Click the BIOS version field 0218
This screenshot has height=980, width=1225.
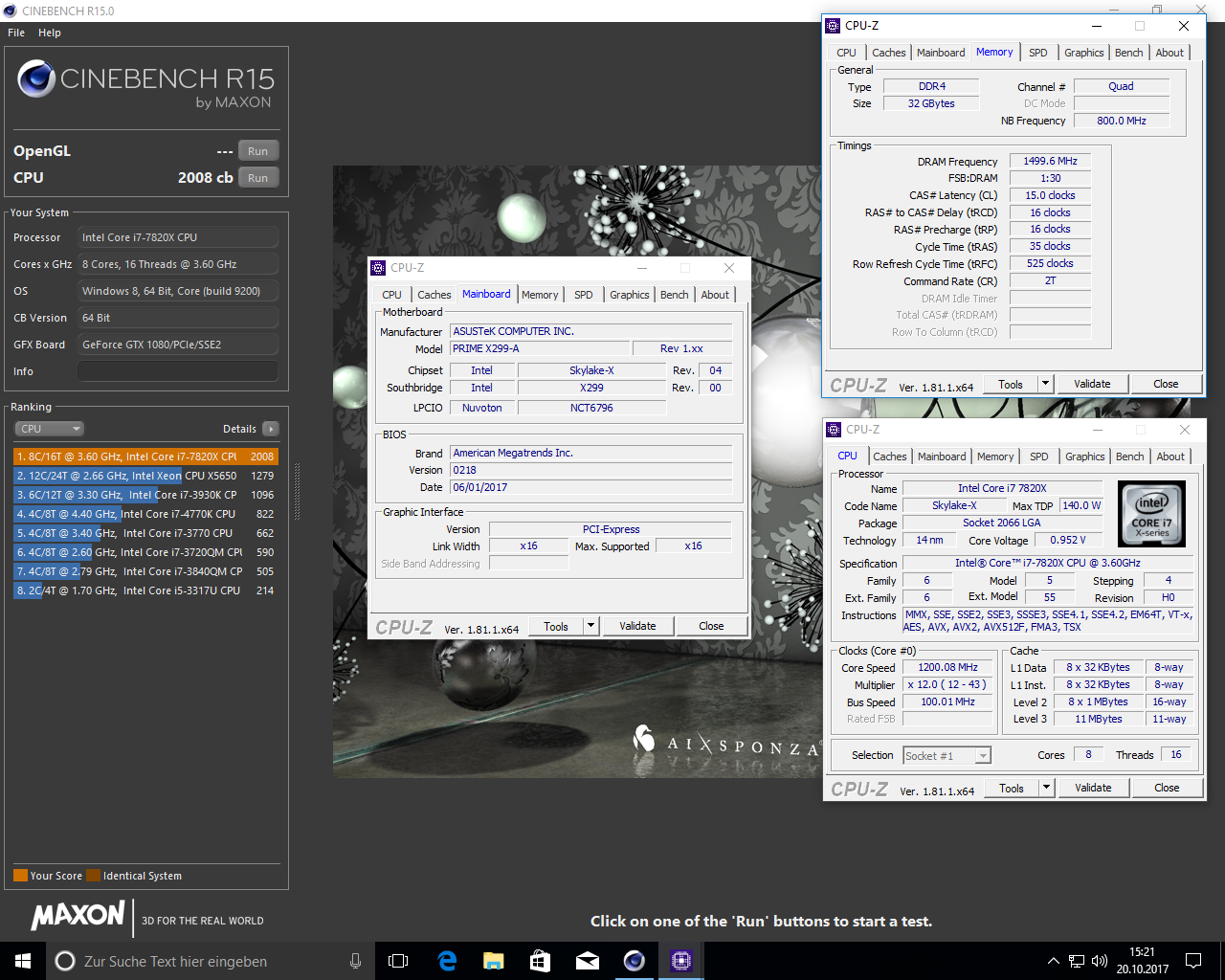[591, 470]
